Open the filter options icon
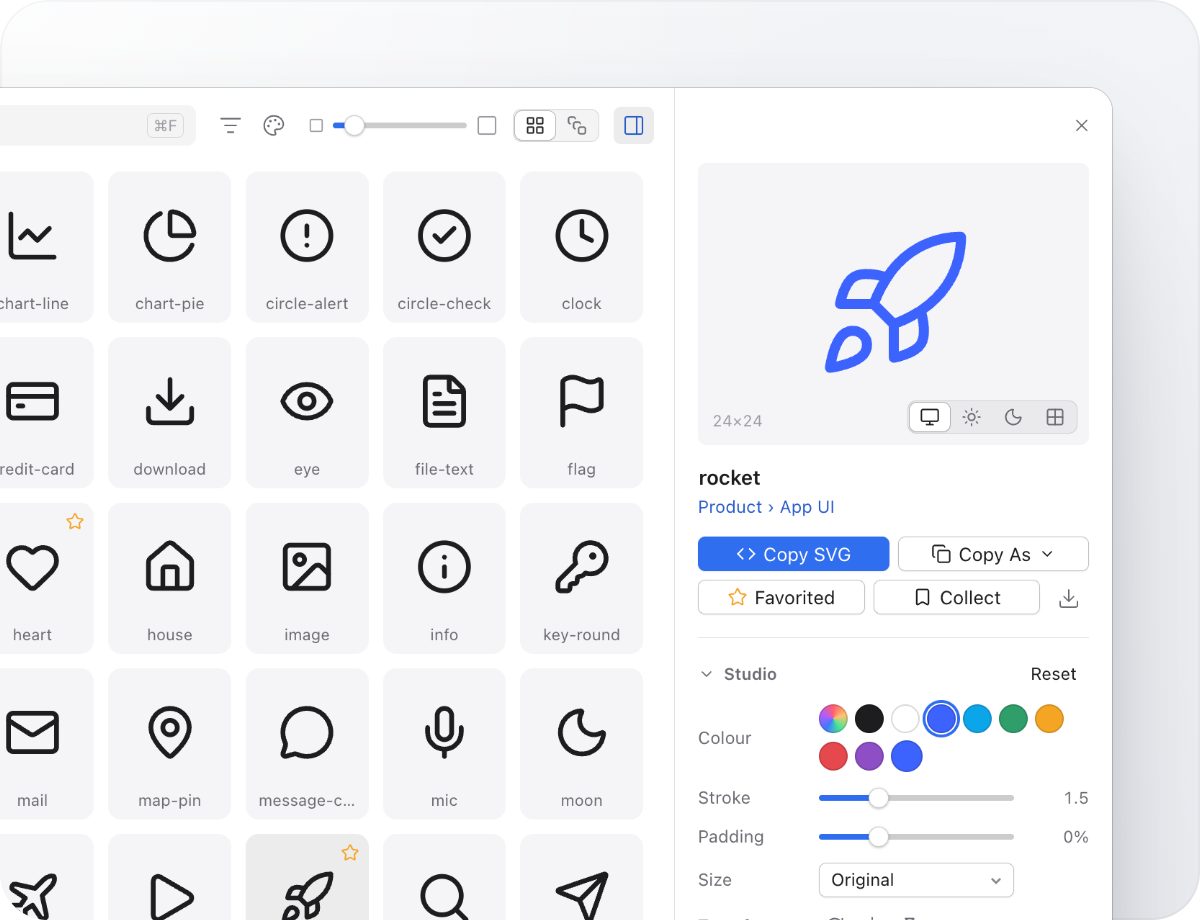The height and width of the screenshot is (920, 1200). pos(231,125)
